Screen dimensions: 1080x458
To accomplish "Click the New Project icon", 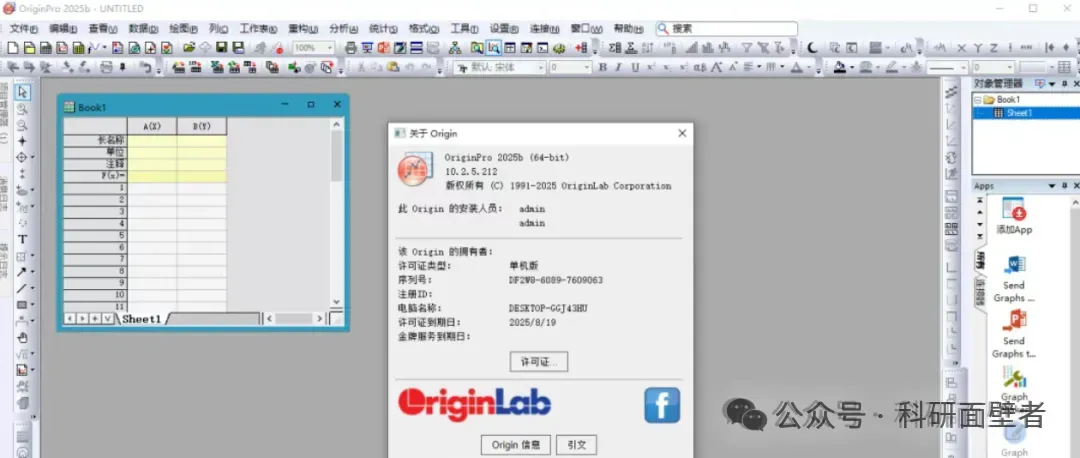I will pos(12,48).
